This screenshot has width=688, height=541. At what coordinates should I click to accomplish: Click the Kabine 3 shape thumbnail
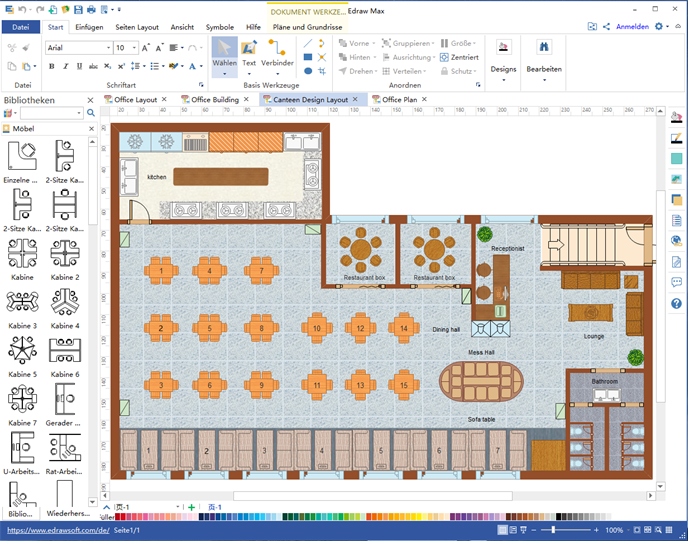(x=22, y=304)
